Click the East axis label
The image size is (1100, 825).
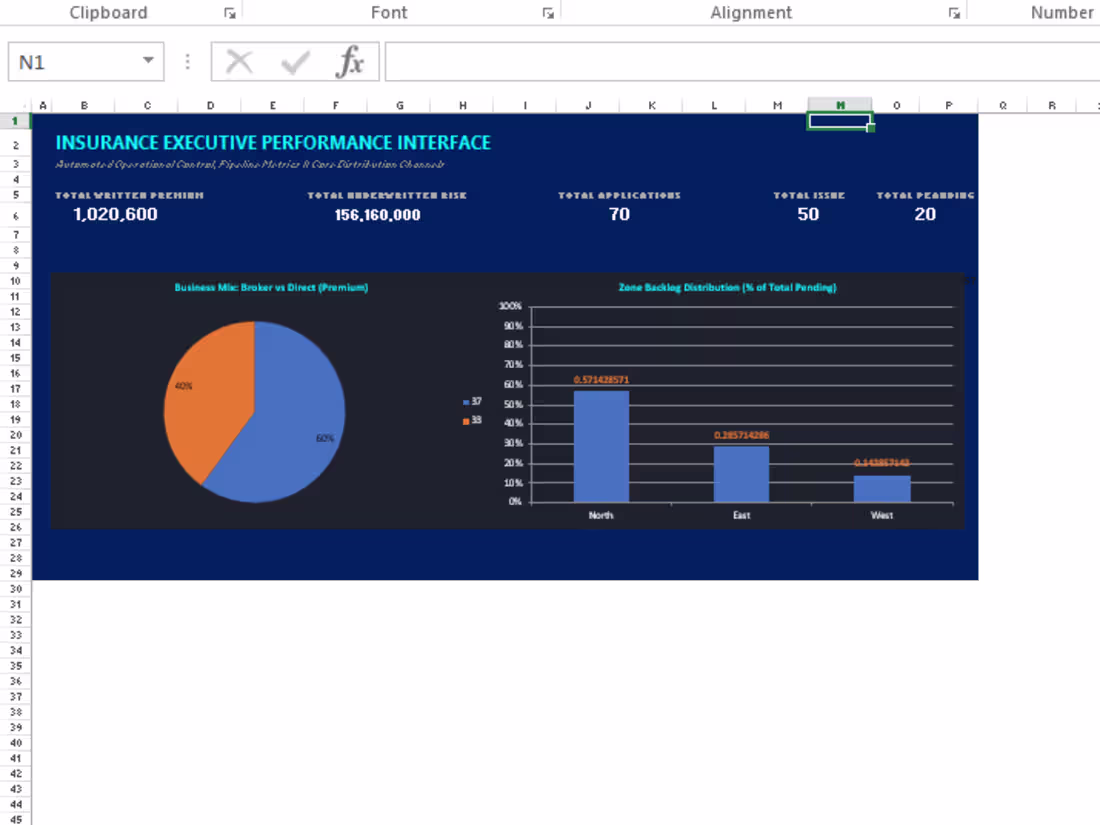(742, 516)
